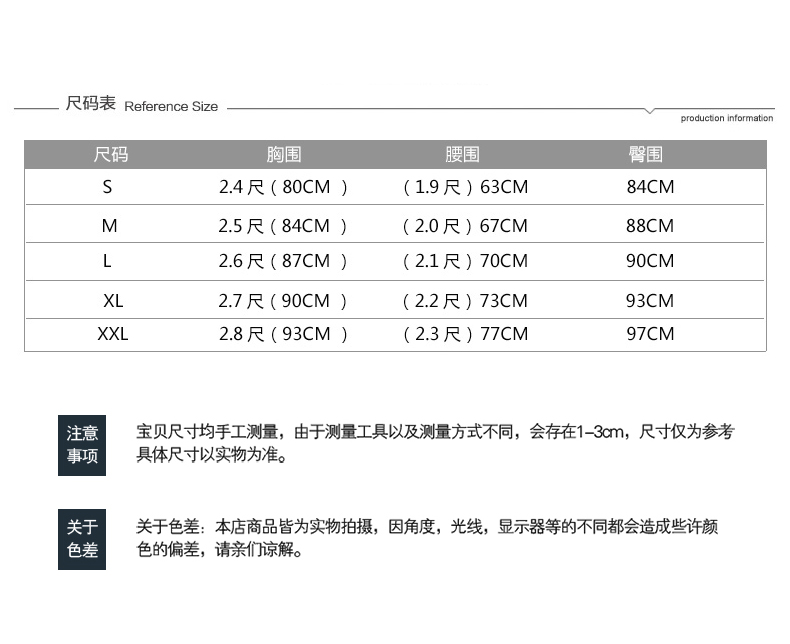Pick hip value 93CM in hip column
This screenshot has height=644, width=790.
click(650, 301)
